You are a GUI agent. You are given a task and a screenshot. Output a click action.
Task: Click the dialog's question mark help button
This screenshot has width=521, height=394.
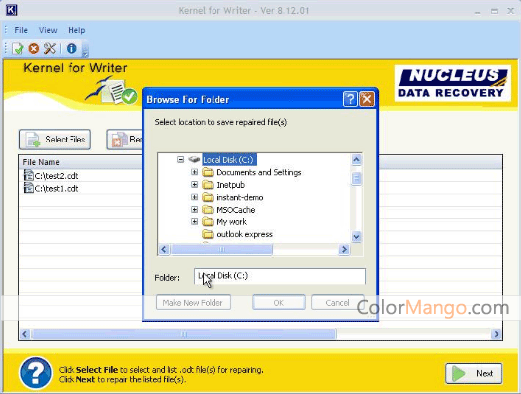(x=350, y=99)
